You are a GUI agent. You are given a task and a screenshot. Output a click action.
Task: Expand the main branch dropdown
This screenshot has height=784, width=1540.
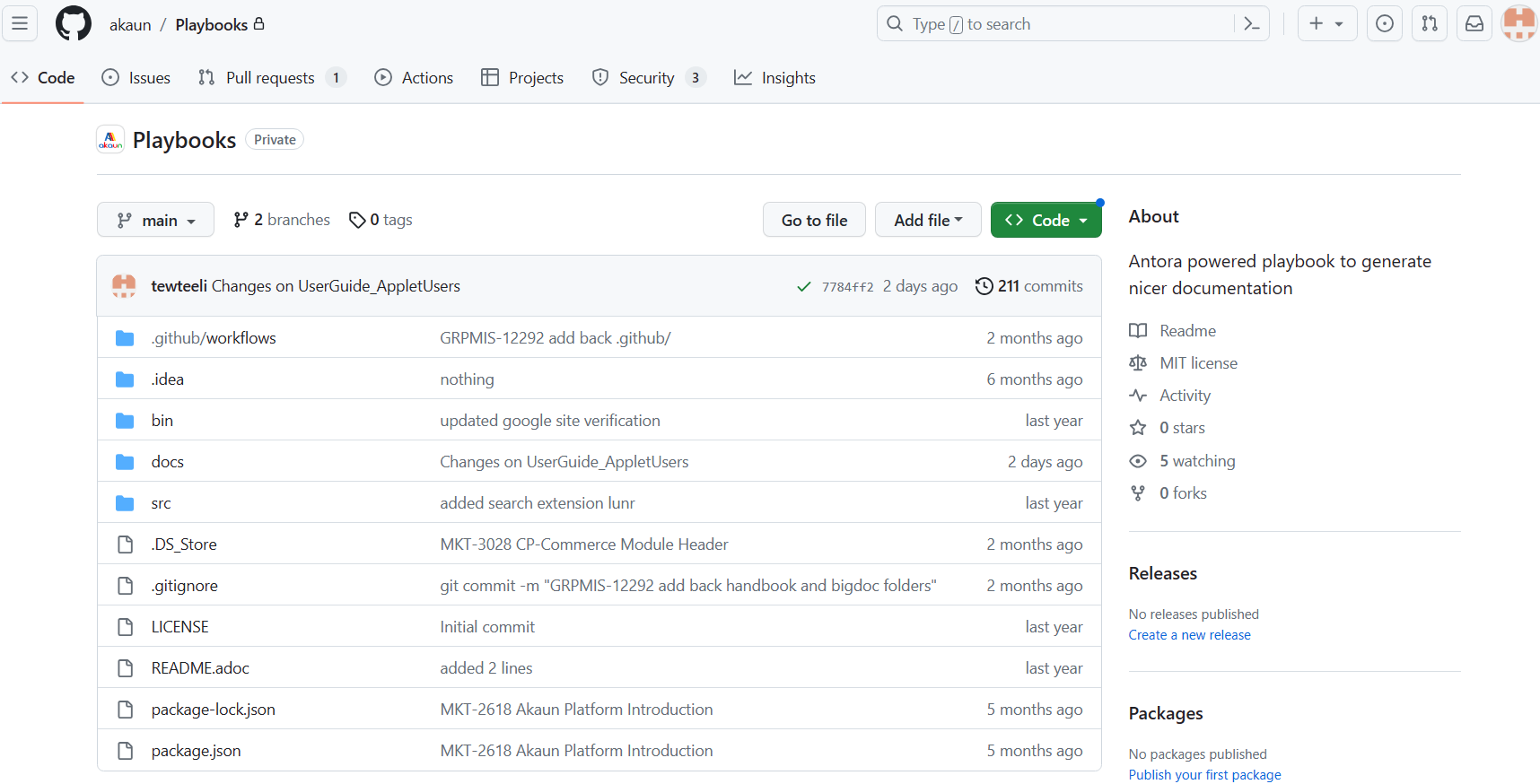(155, 221)
